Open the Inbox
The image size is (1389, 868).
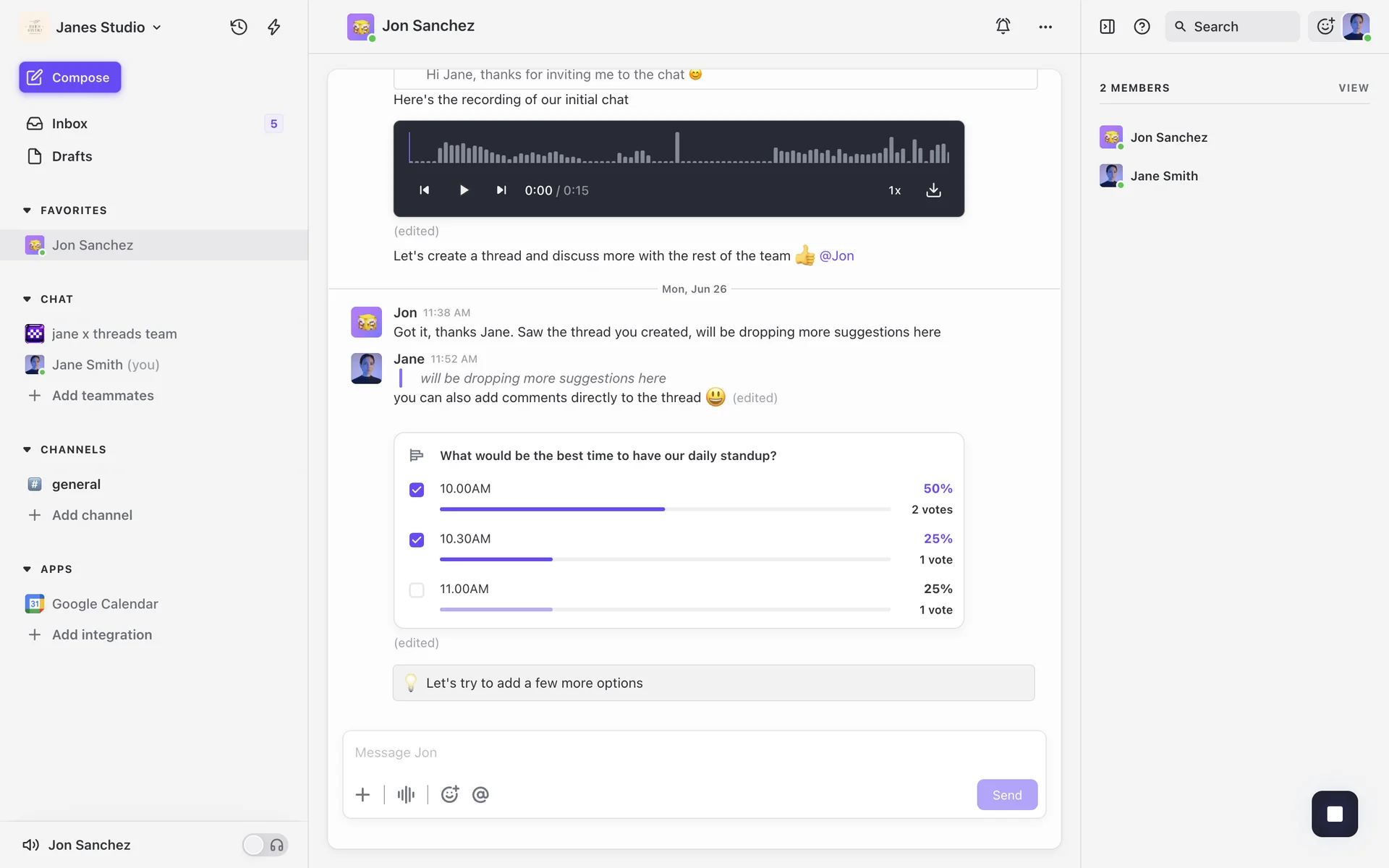coord(69,124)
